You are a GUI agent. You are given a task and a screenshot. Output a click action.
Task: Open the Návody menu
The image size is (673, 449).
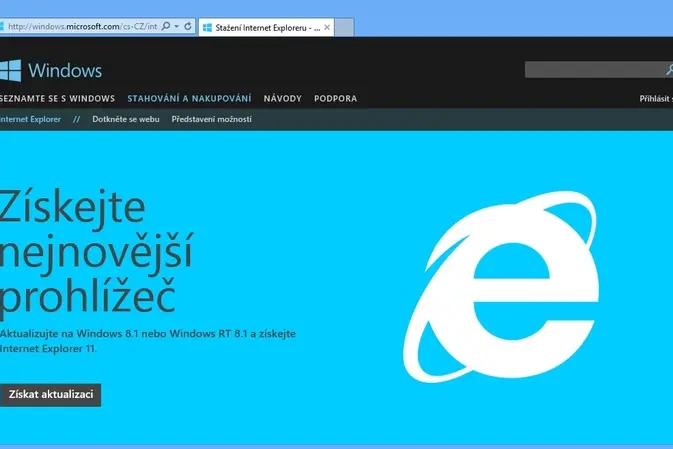(282, 98)
